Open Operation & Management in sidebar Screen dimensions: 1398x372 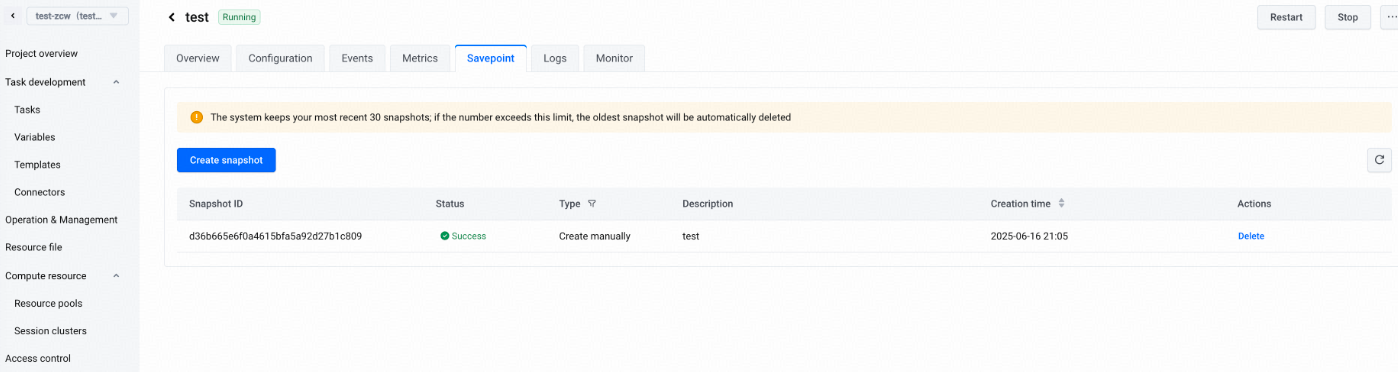coord(61,220)
